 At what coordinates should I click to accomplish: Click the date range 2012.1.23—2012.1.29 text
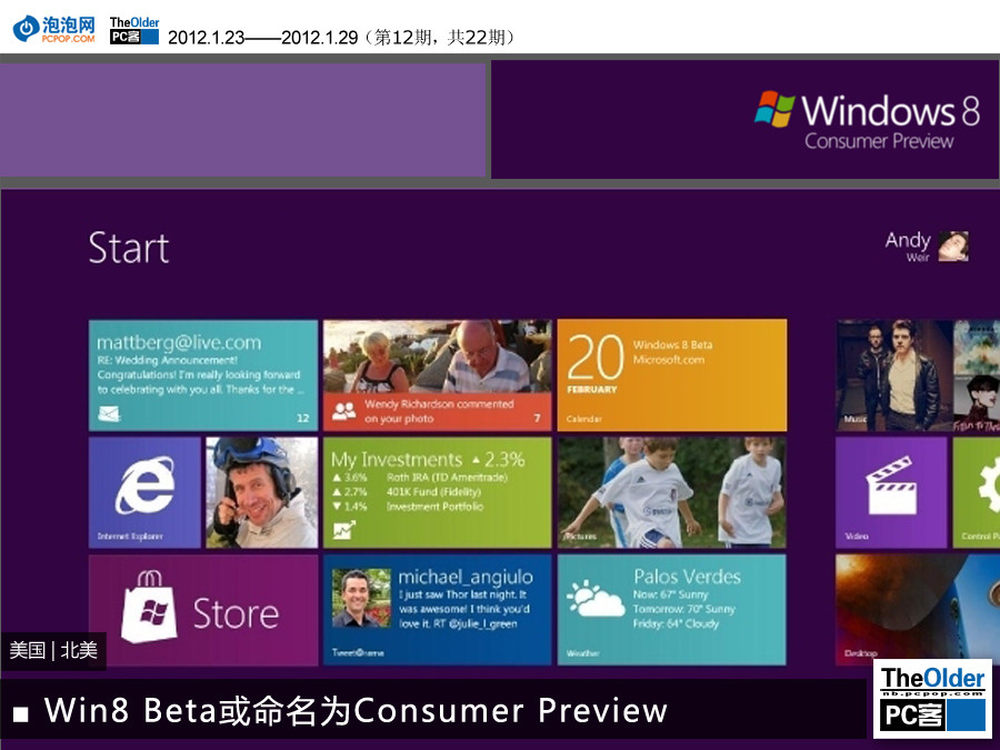pyautogui.click(x=263, y=38)
